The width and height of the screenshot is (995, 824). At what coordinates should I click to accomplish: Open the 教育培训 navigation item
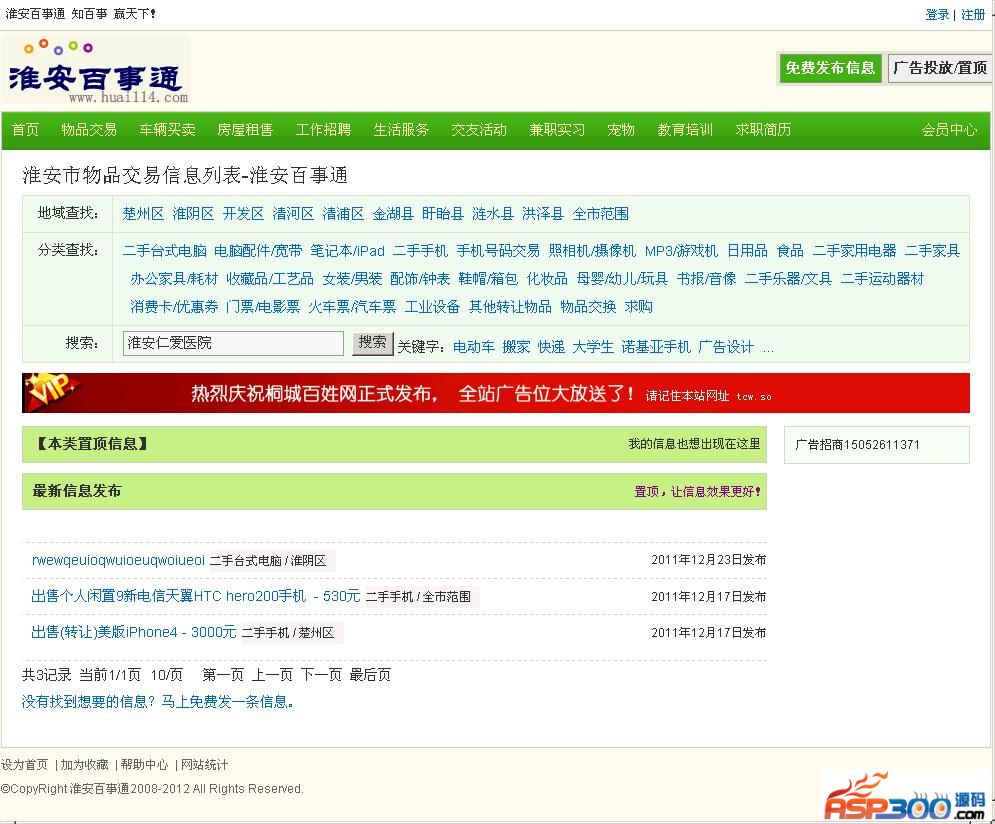pos(685,130)
